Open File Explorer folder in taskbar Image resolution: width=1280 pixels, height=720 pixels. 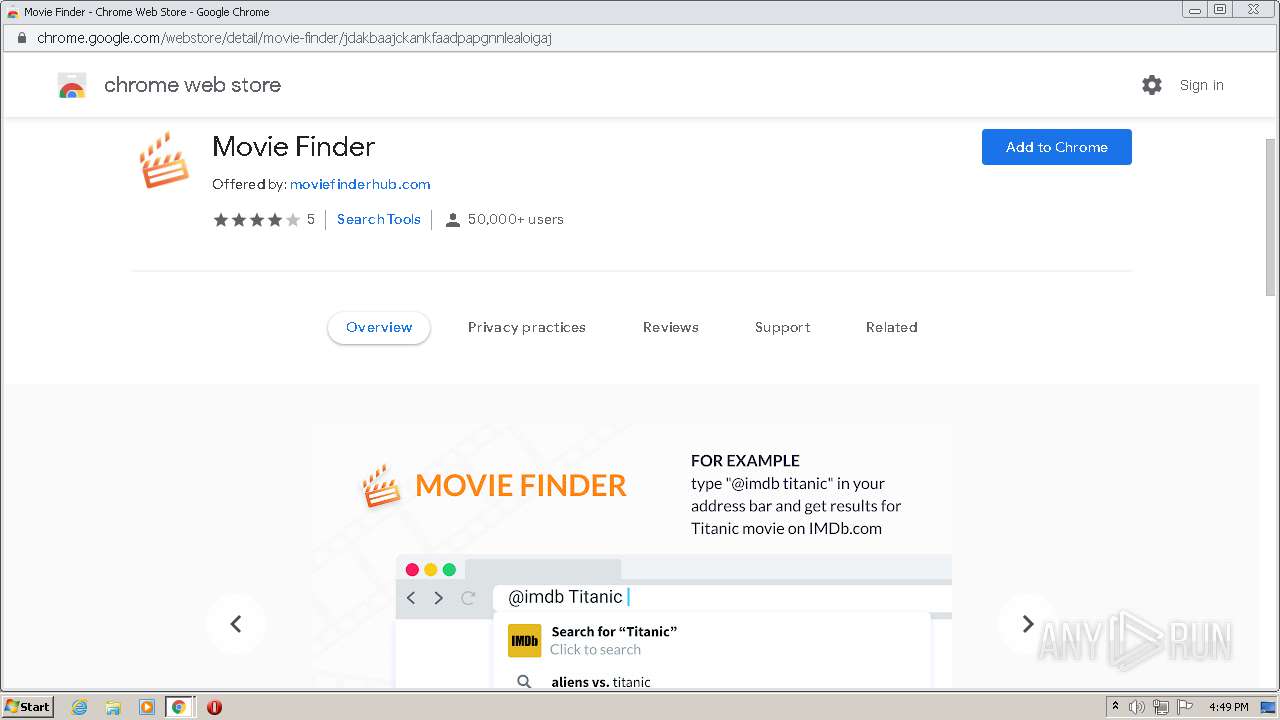[x=113, y=707]
